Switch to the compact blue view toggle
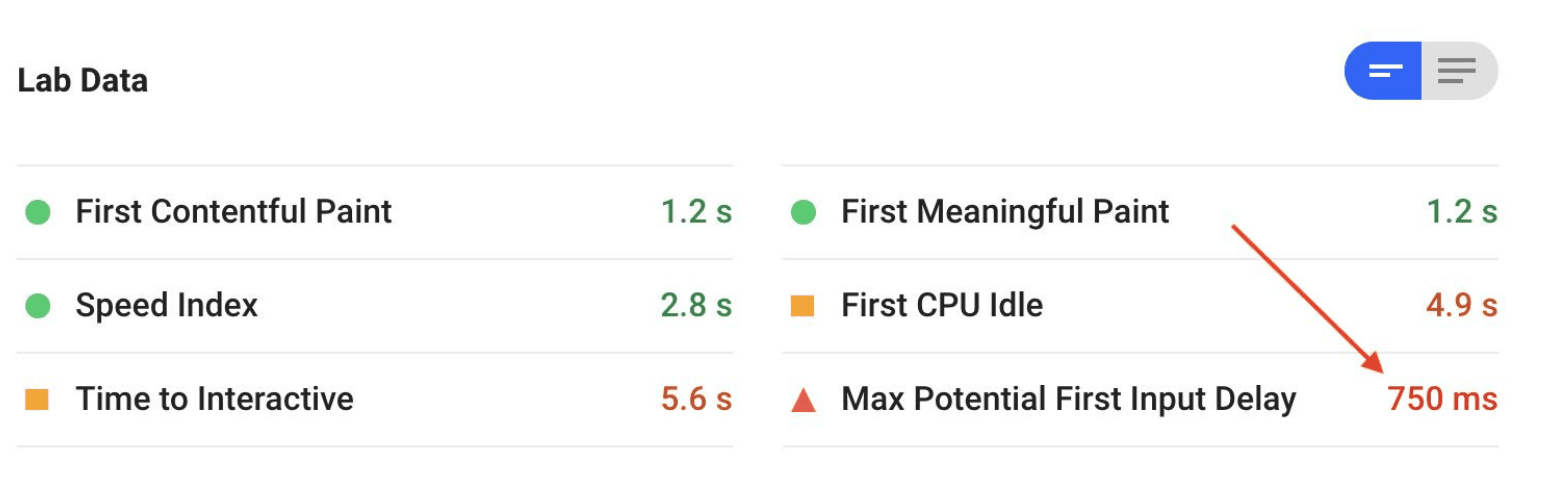Screen dimensions: 1544x486 point(1384,71)
